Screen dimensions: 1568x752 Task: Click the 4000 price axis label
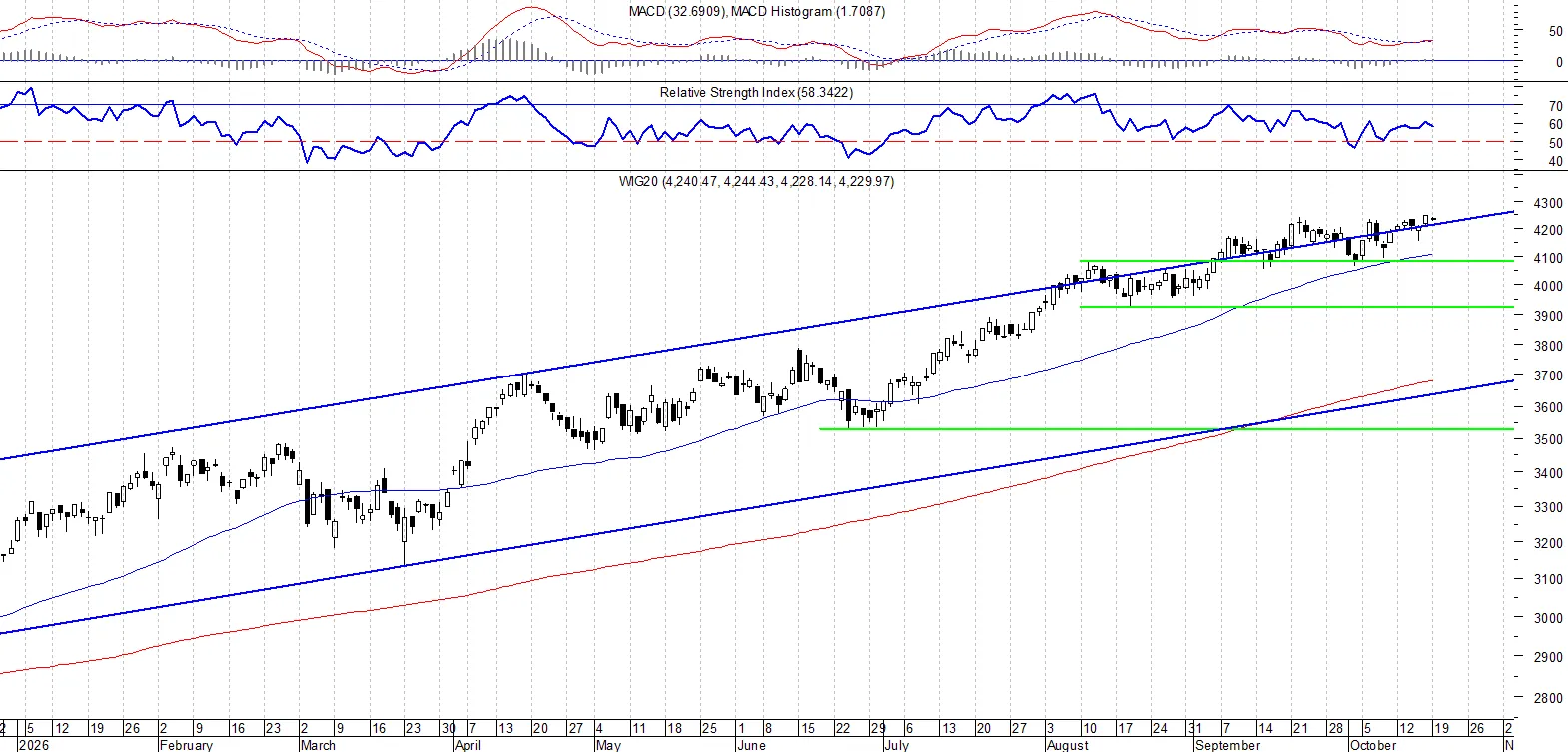pyautogui.click(x=1548, y=286)
